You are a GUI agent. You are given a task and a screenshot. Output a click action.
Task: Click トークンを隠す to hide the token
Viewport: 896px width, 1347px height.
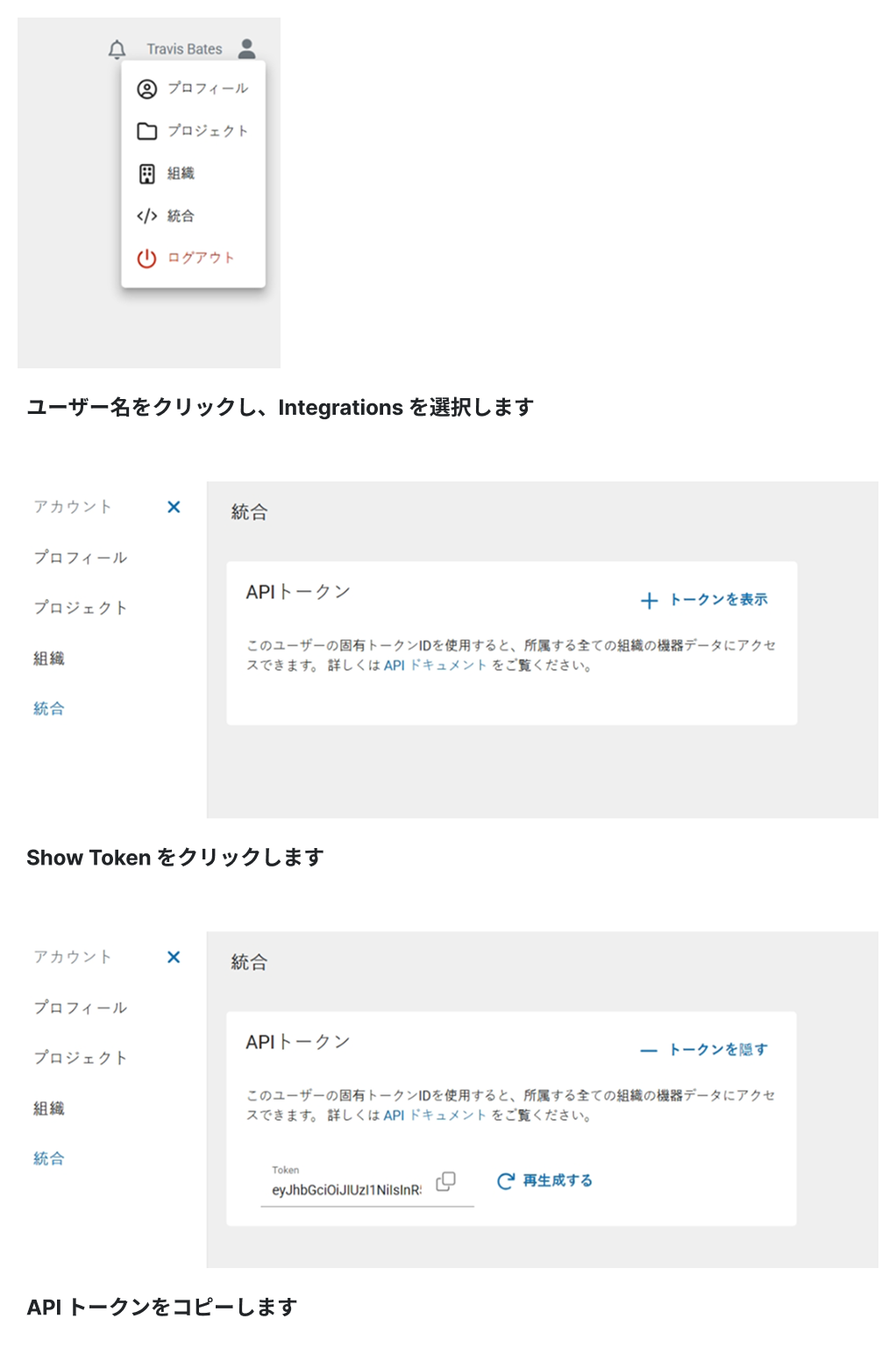coord(705,1050)
